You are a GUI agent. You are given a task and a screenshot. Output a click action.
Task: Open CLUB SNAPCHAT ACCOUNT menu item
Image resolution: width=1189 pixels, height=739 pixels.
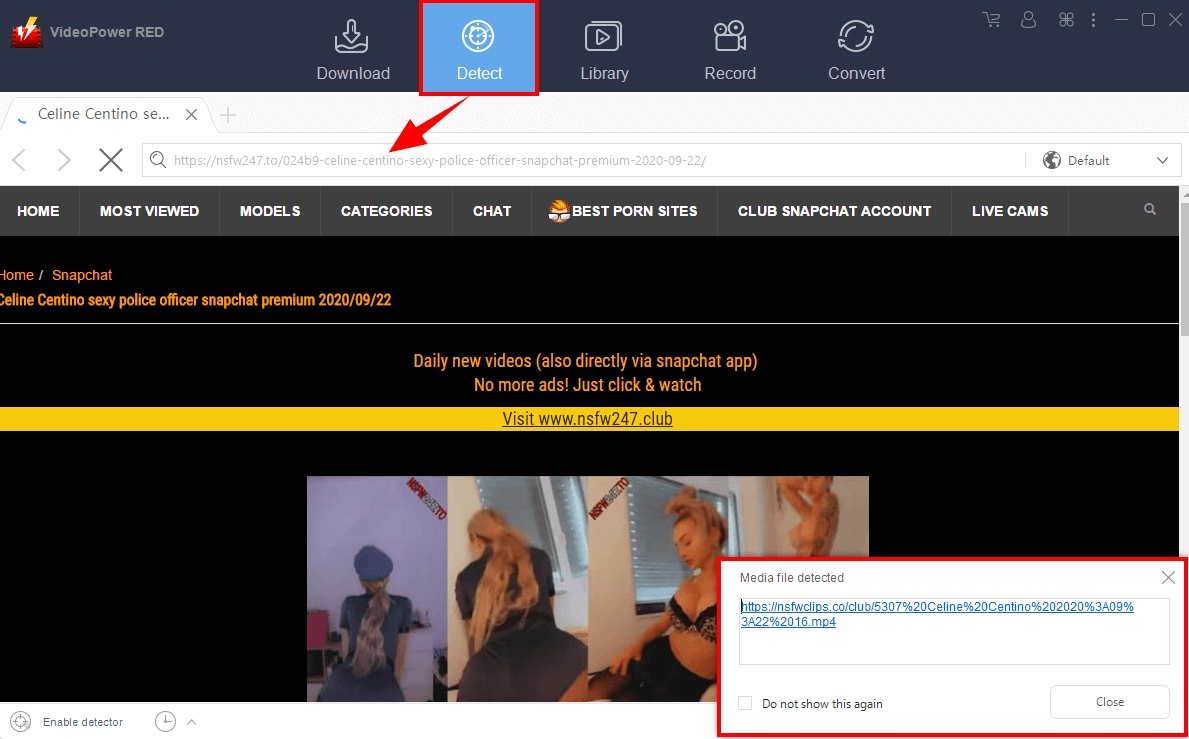[x=834, y=211]
